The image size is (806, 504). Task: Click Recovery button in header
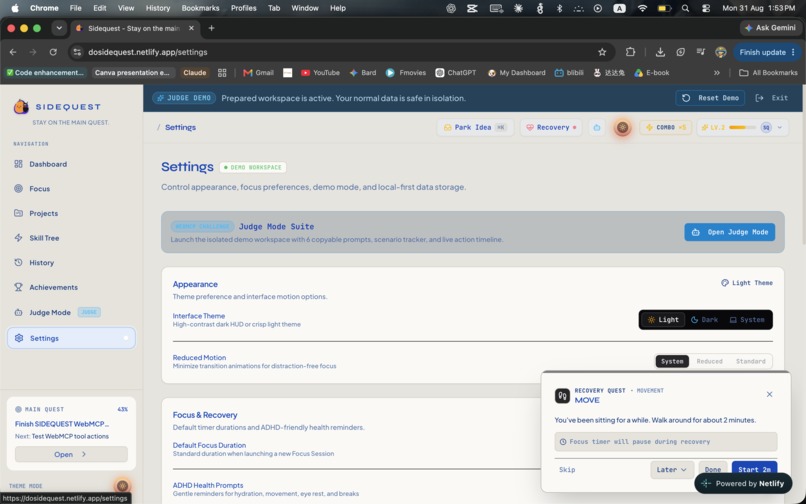coord(551,128)
